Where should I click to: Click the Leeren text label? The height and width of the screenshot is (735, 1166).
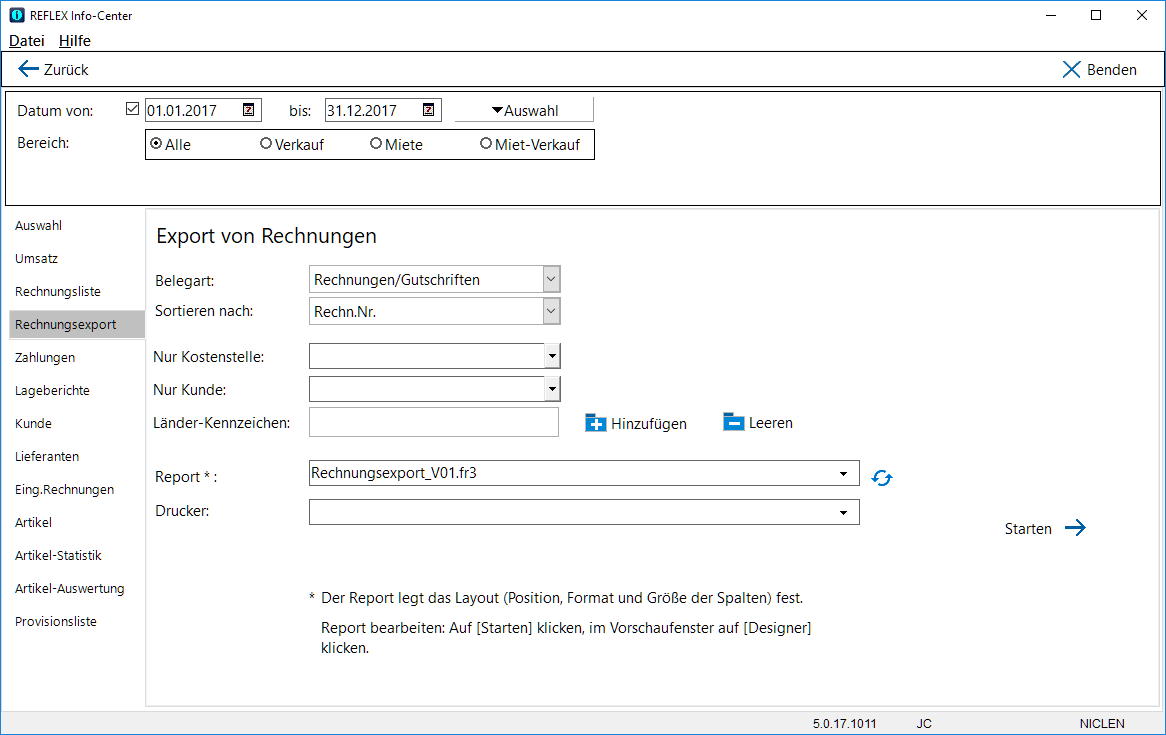(770, 423)
